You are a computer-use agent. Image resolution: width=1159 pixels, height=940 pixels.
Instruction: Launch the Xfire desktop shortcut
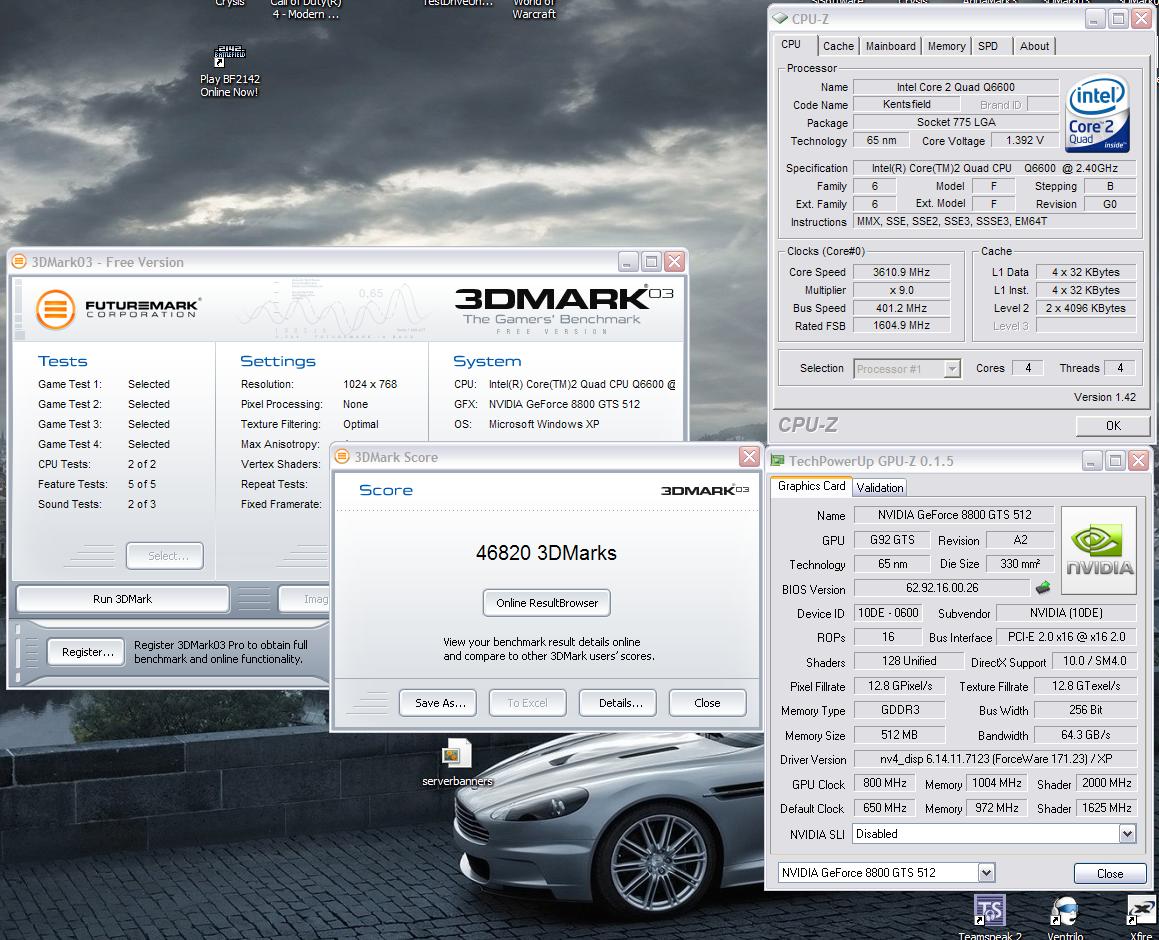coord(1141,918)
